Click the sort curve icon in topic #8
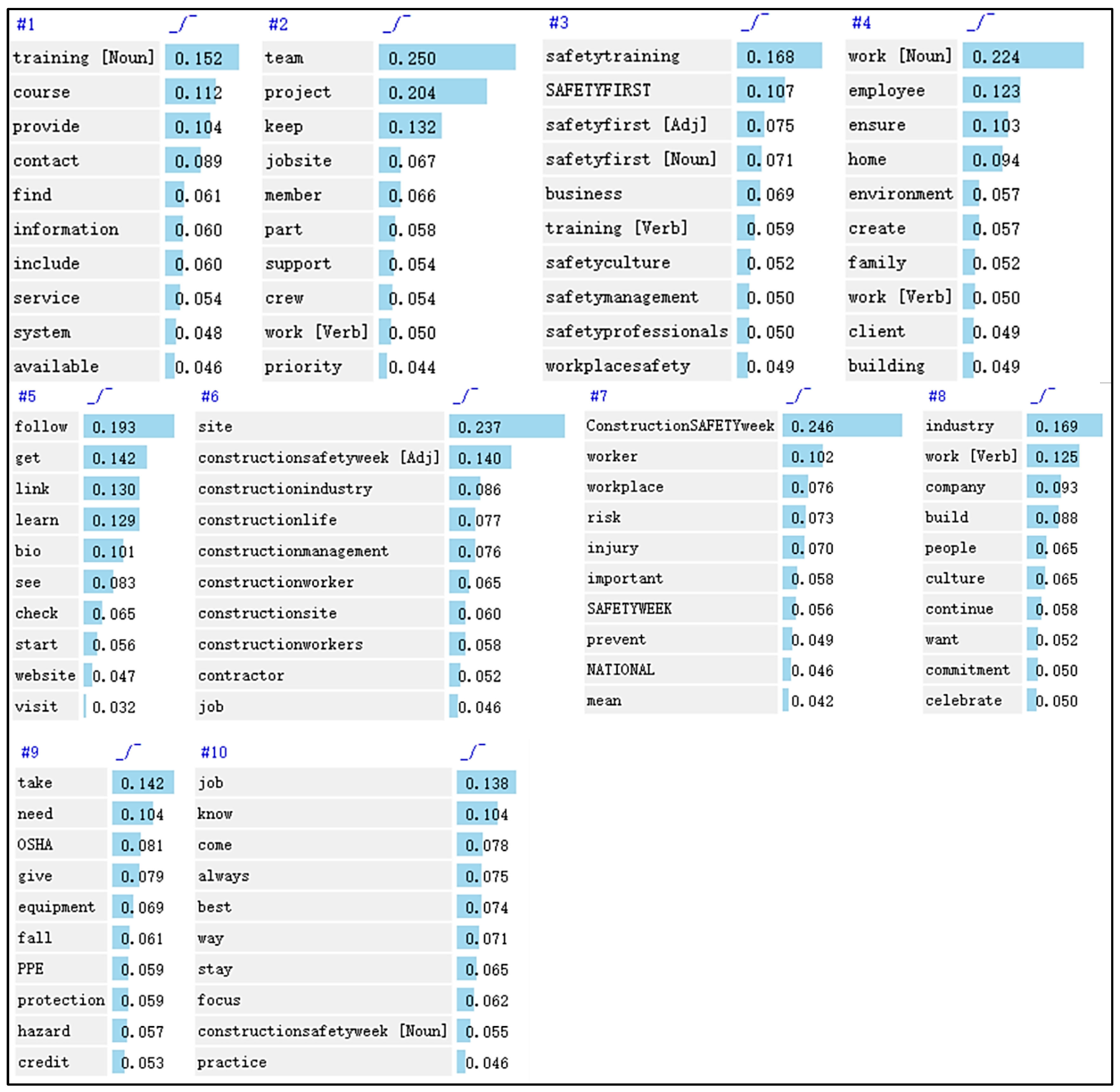 (x=1043, y=396)
